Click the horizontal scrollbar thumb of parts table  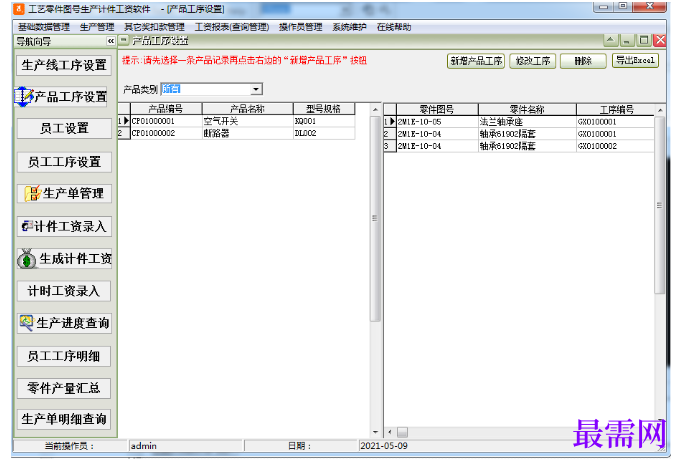click(402, 433)
